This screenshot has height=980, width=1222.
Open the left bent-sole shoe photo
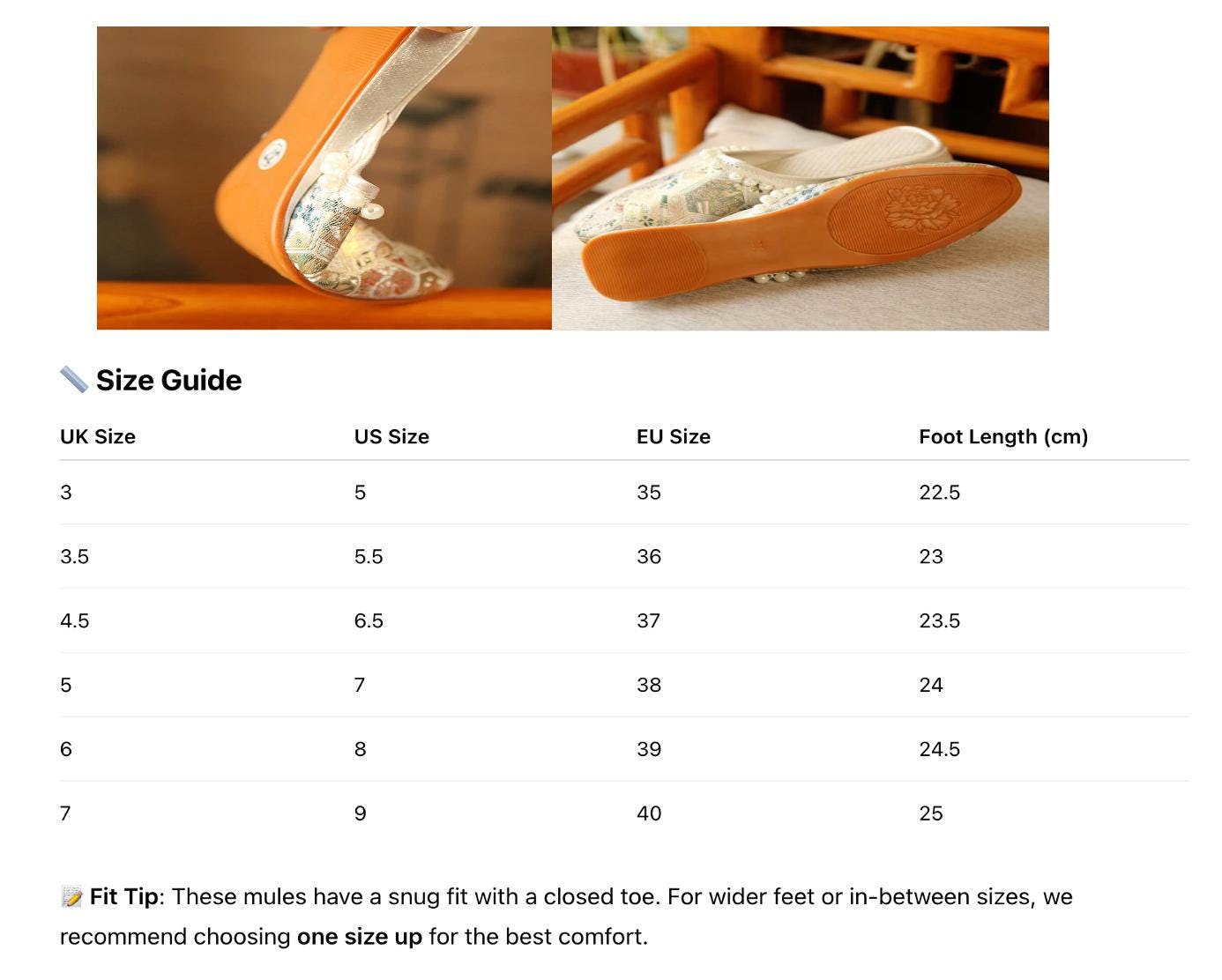(324, 178)
